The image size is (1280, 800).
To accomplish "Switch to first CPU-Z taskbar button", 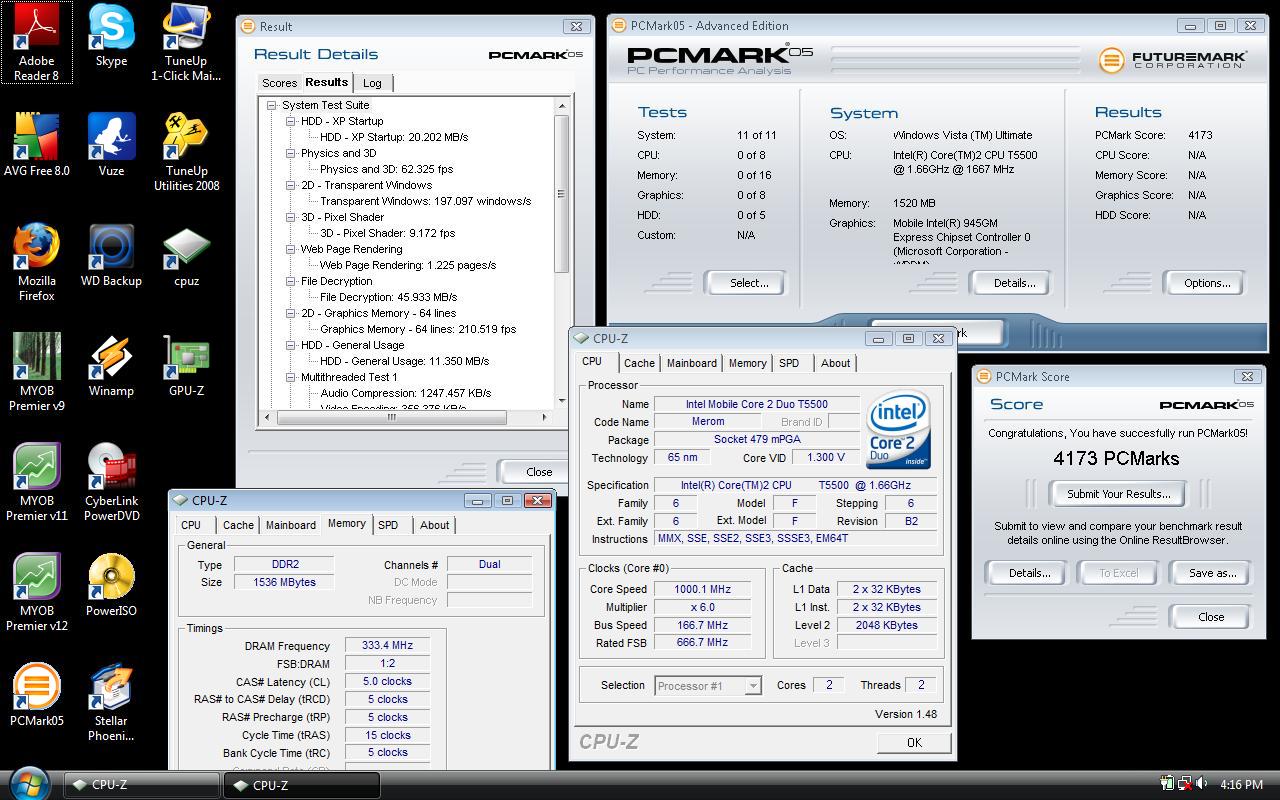I will point(140,785).
